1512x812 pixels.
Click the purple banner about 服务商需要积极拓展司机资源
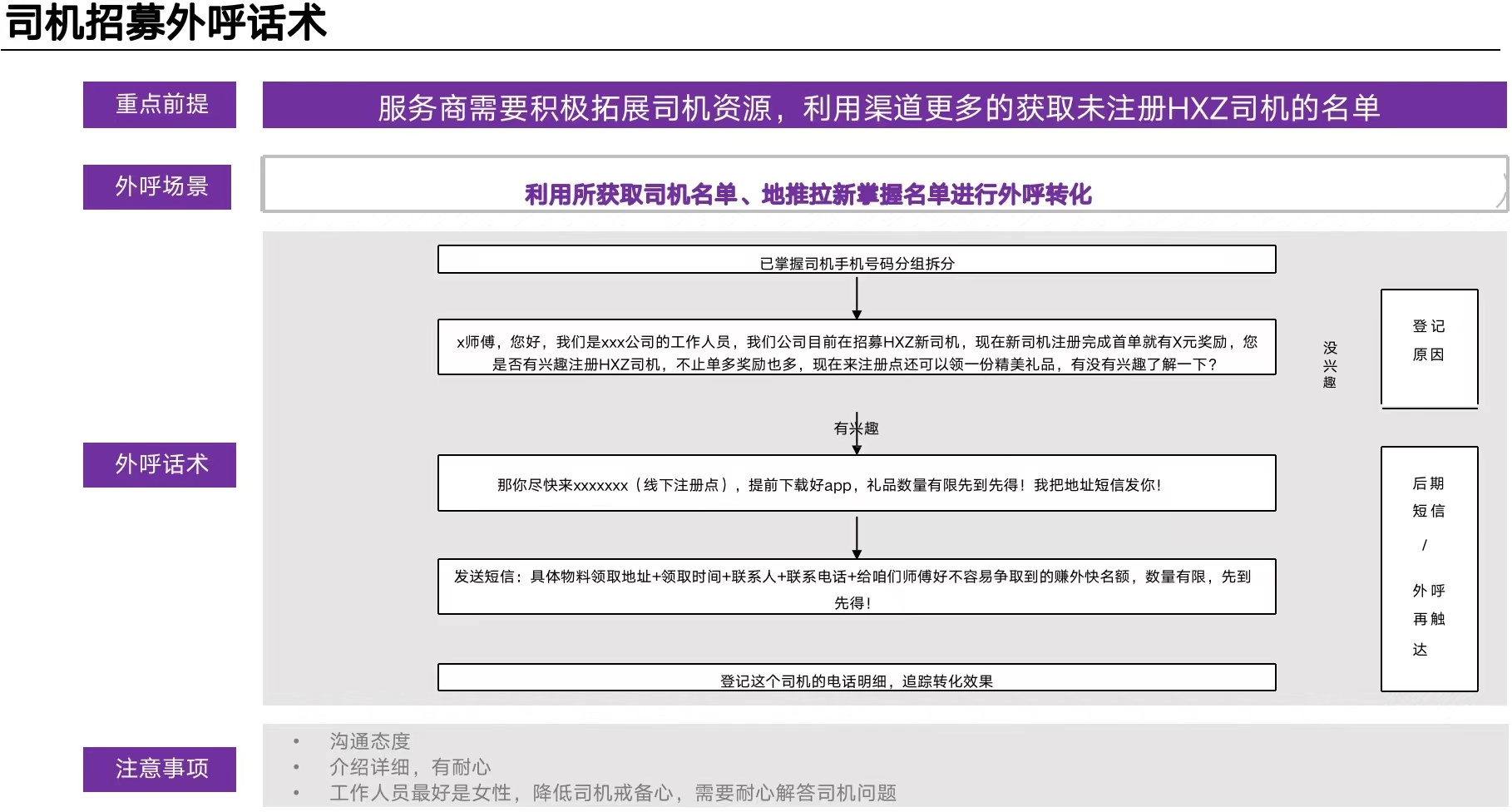(x=884, y=106)
